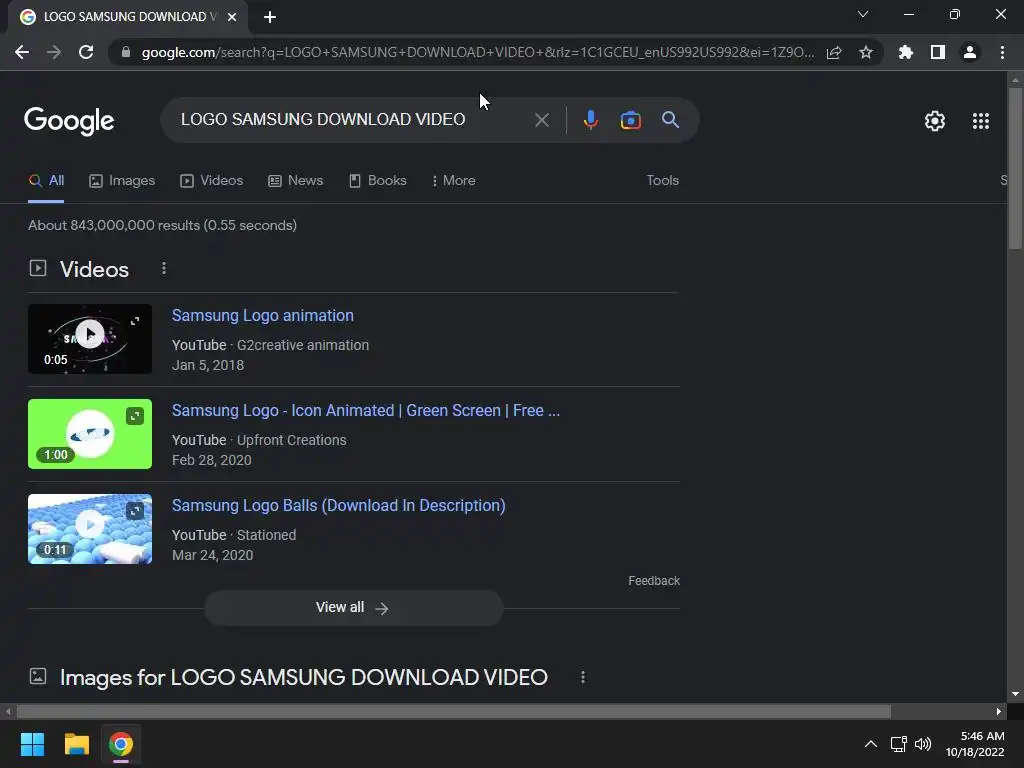Switch to the Videos tab

click(x=212, y=181)
